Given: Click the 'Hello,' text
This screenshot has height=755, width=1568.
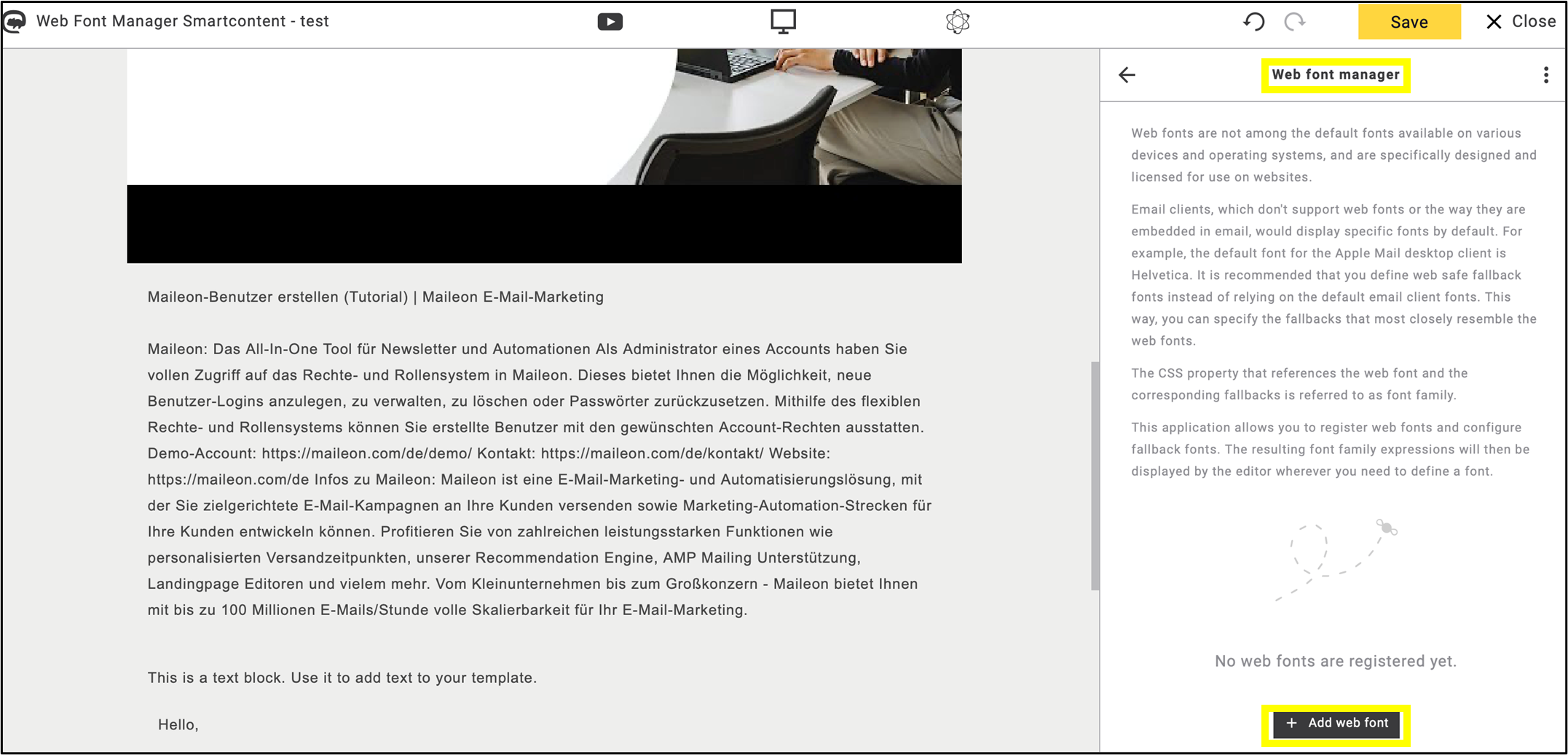Looking at the screenshot, I should click(x=178, y=724).
